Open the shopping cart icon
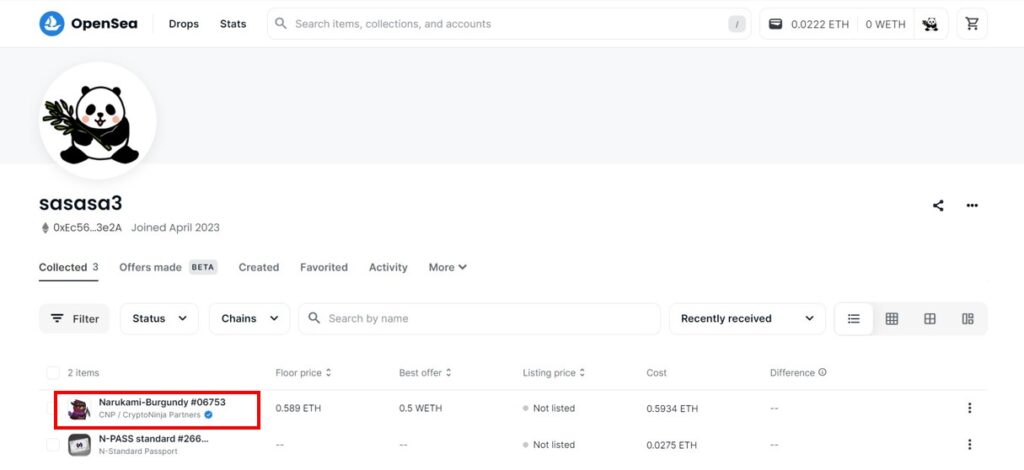1024x470 pixels. click(x=972, y=24)
